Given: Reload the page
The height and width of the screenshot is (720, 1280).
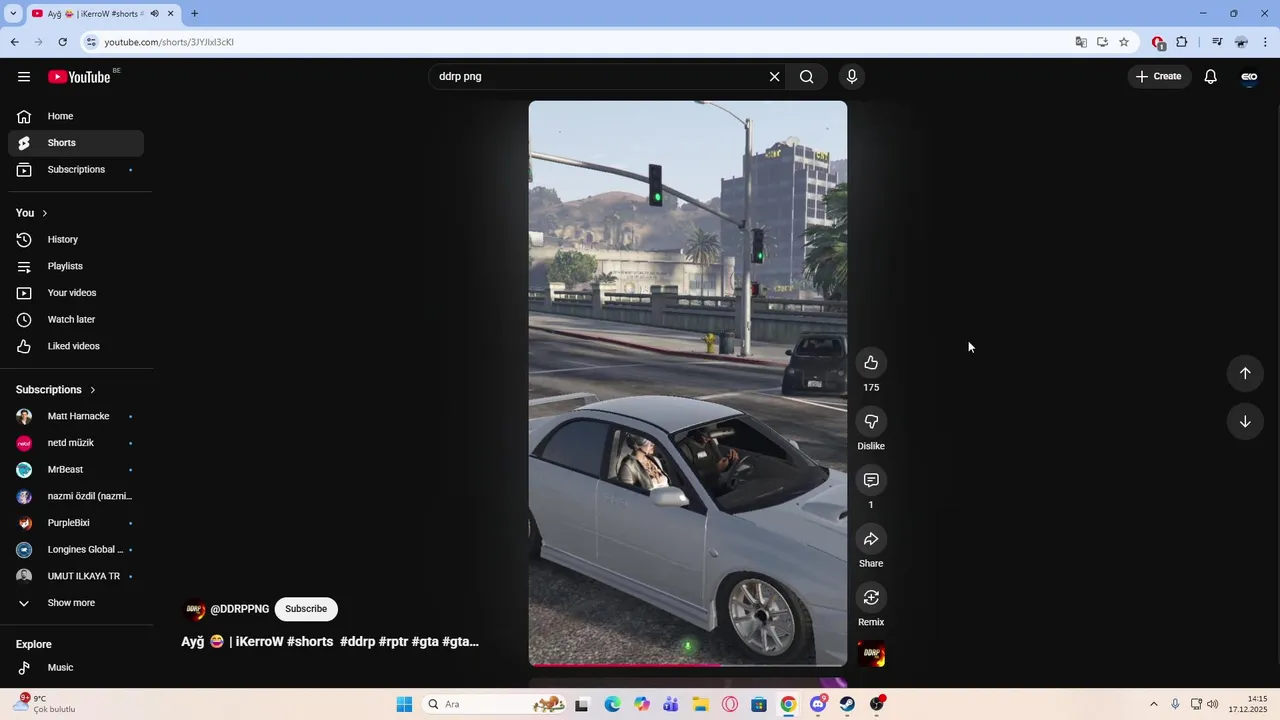Looking at the screenshot, I should click(x=62, y=42).
